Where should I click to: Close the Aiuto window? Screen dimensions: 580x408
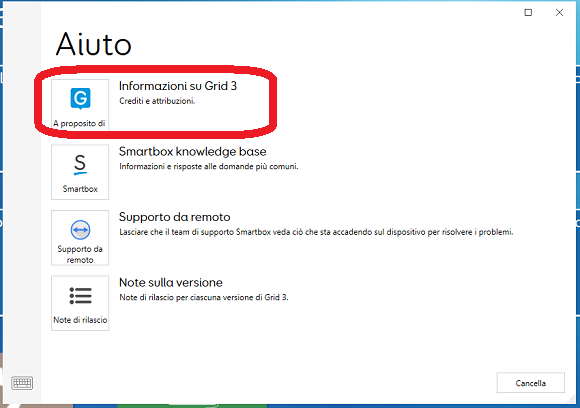pyautogui.click(x=559, y=13)
